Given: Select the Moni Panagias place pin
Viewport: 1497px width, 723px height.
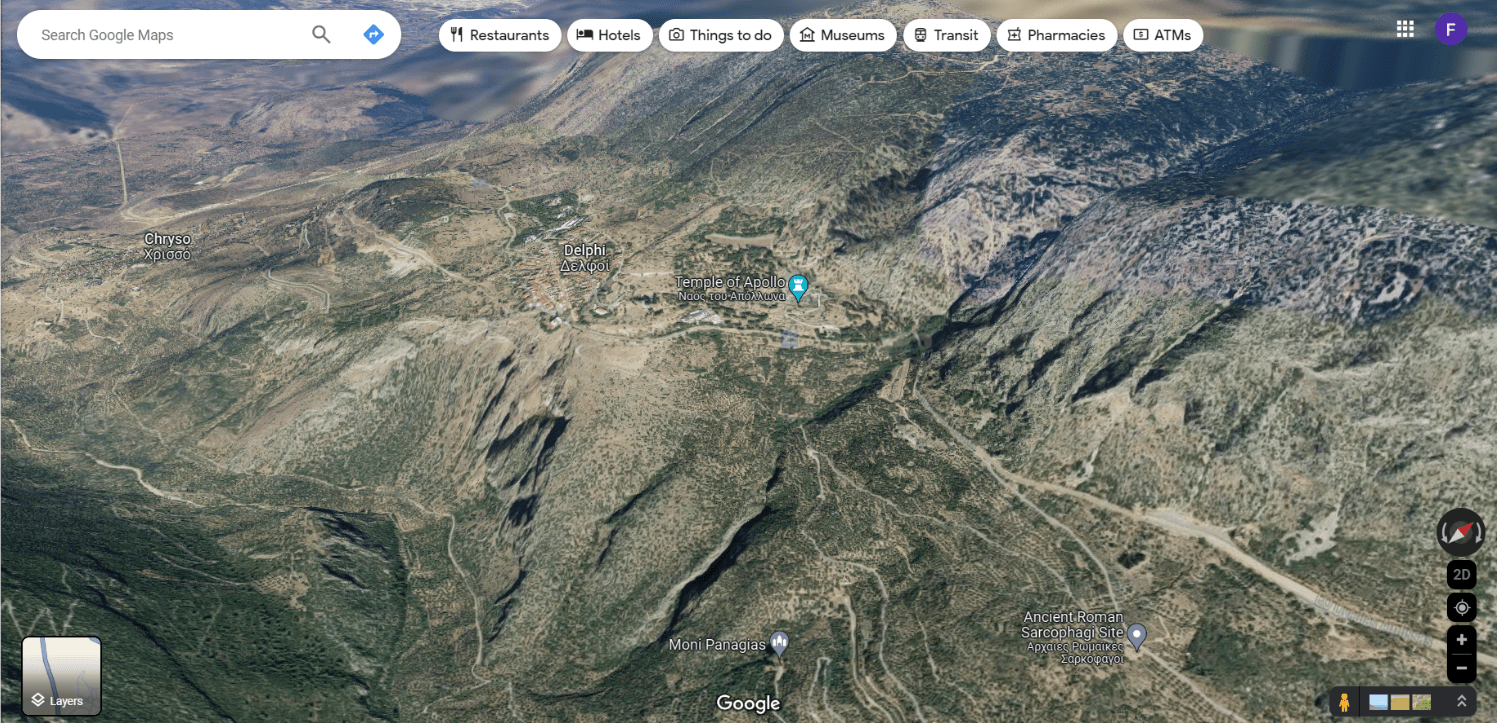Looking at the screenshot, I should tap(780, 643).
